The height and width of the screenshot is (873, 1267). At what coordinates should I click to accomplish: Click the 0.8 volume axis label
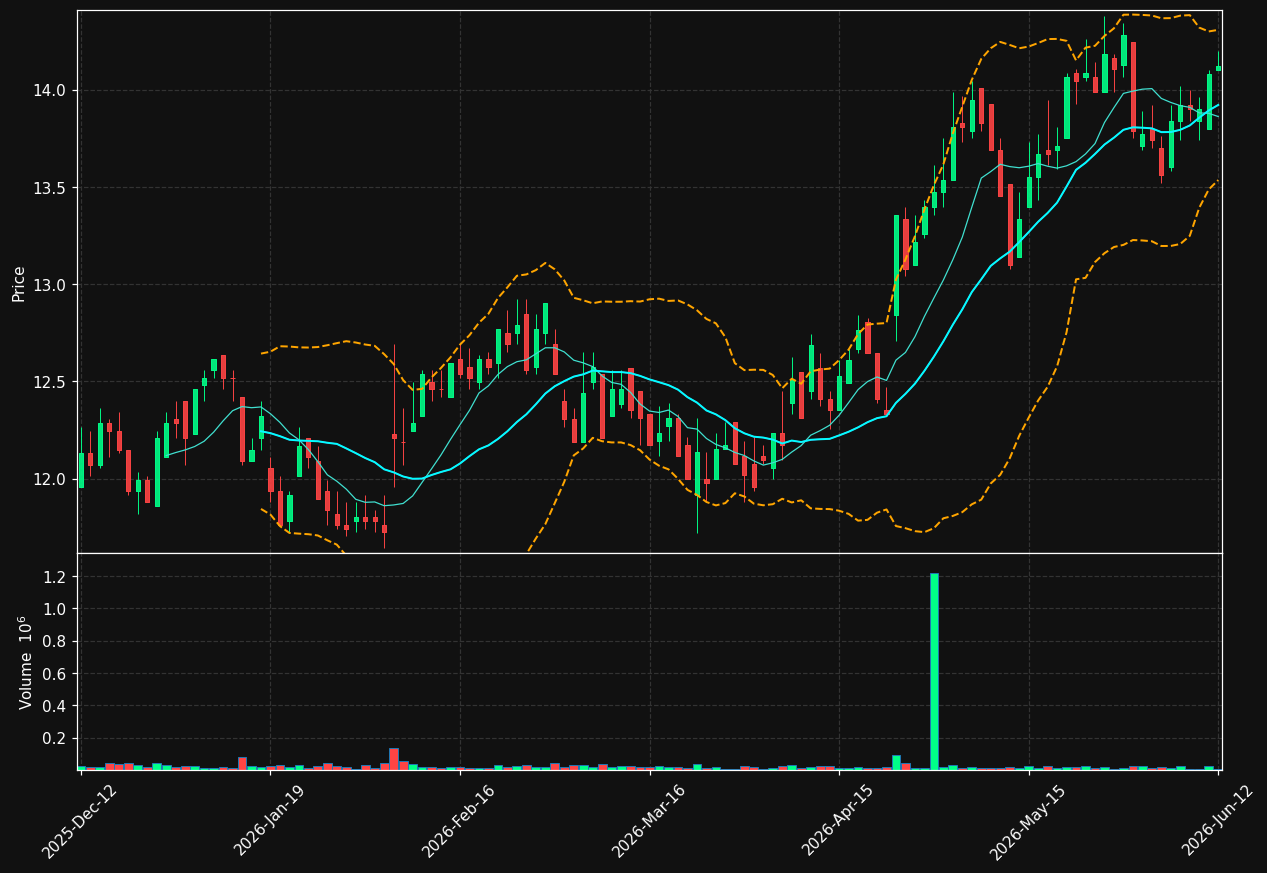pos(56,641)
